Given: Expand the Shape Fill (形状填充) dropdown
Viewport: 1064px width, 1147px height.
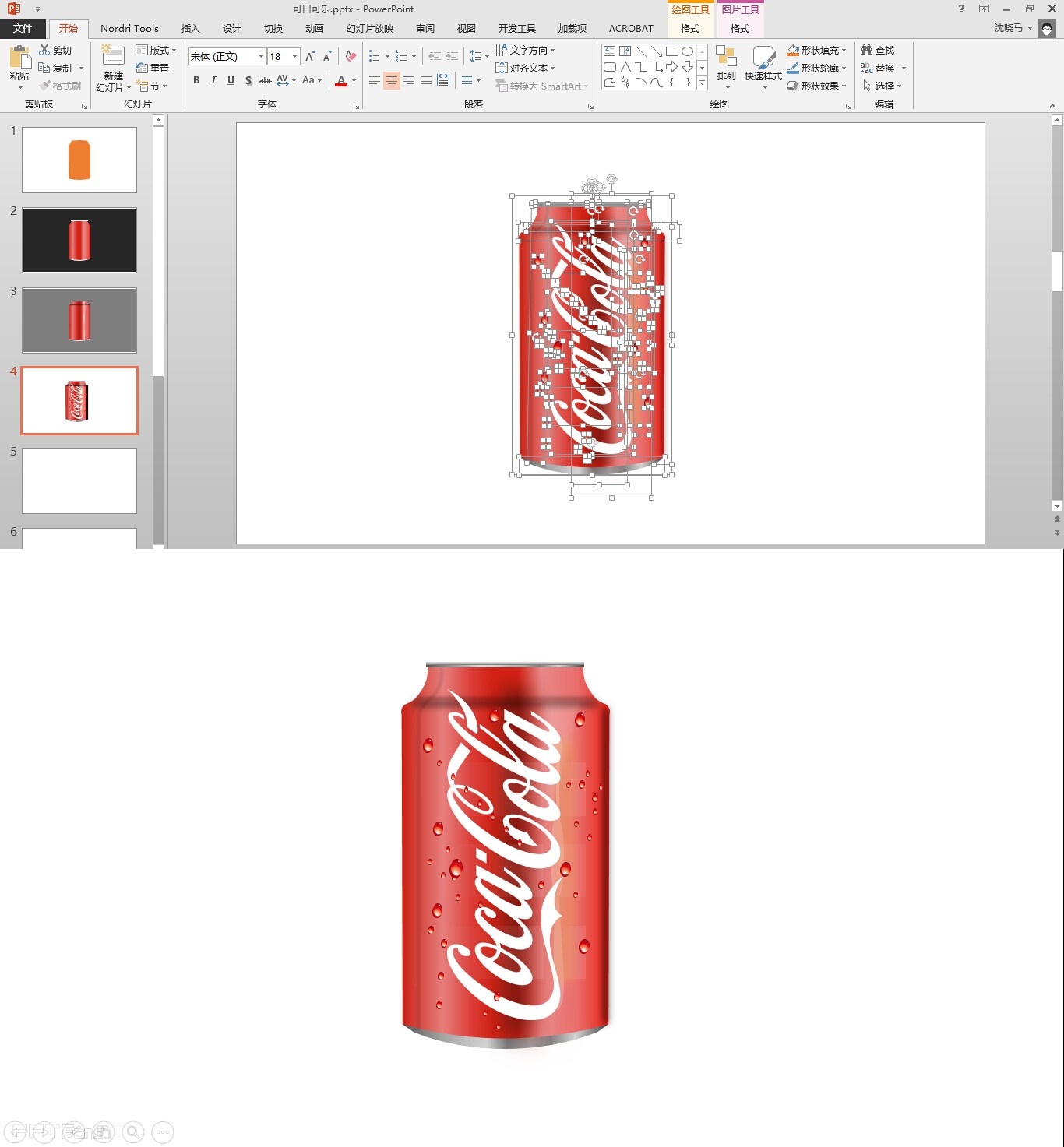Looking at the screenshot, I should [x=844, y=50].
